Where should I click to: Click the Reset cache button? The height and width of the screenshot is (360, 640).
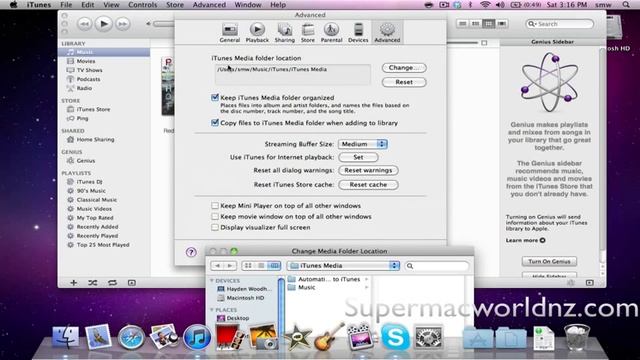[x=368, y=184]
